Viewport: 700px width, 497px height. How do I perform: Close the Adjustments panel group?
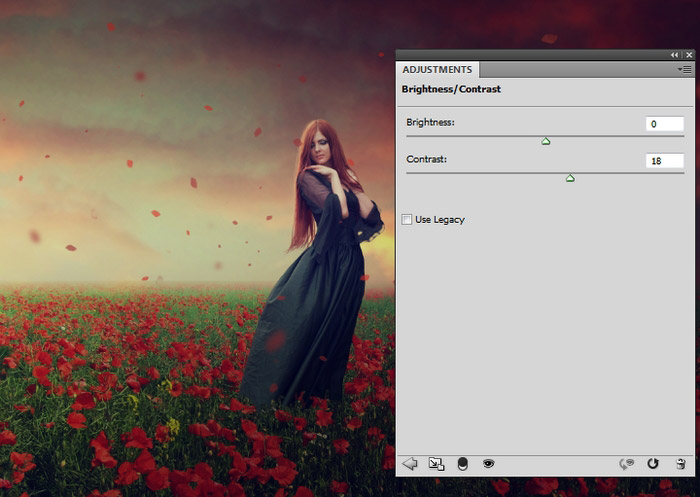[688, 55]
